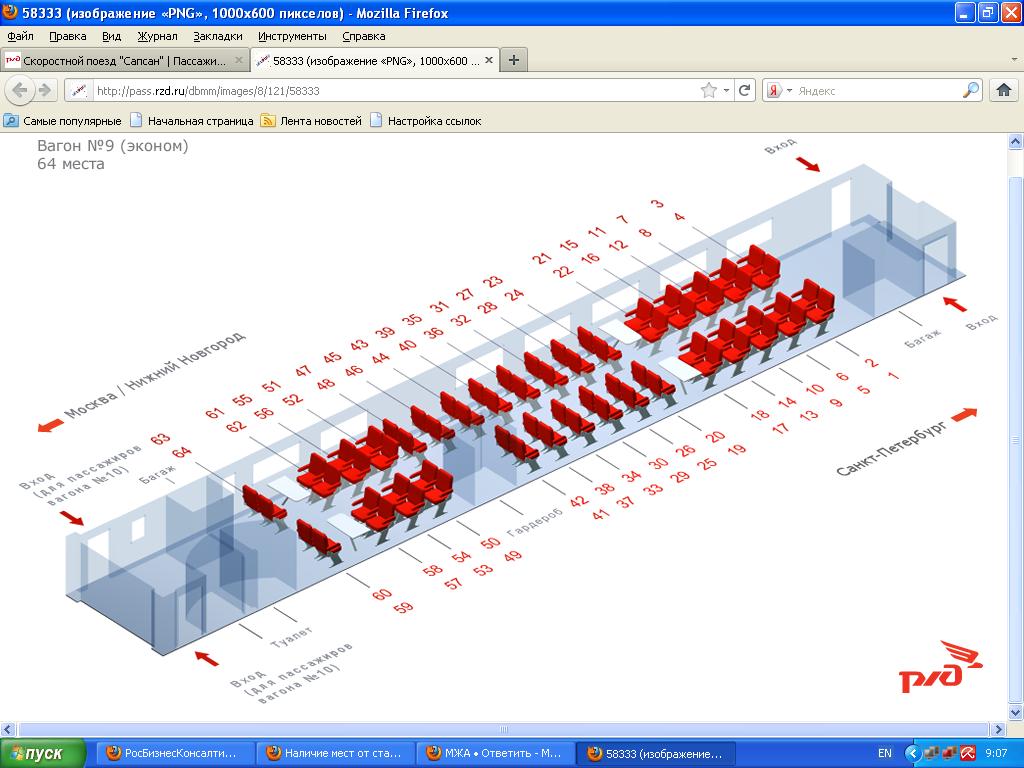Open the Yandex search engine dropdown
Viewport: 1024px width, 768px height.
click(x=780, y=90)
